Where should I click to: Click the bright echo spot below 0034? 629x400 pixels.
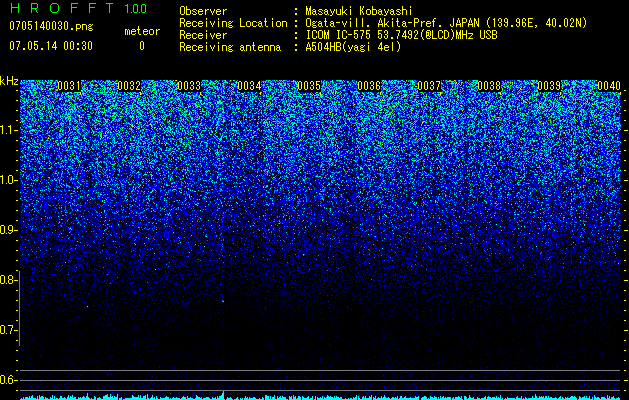coord(223,301)
